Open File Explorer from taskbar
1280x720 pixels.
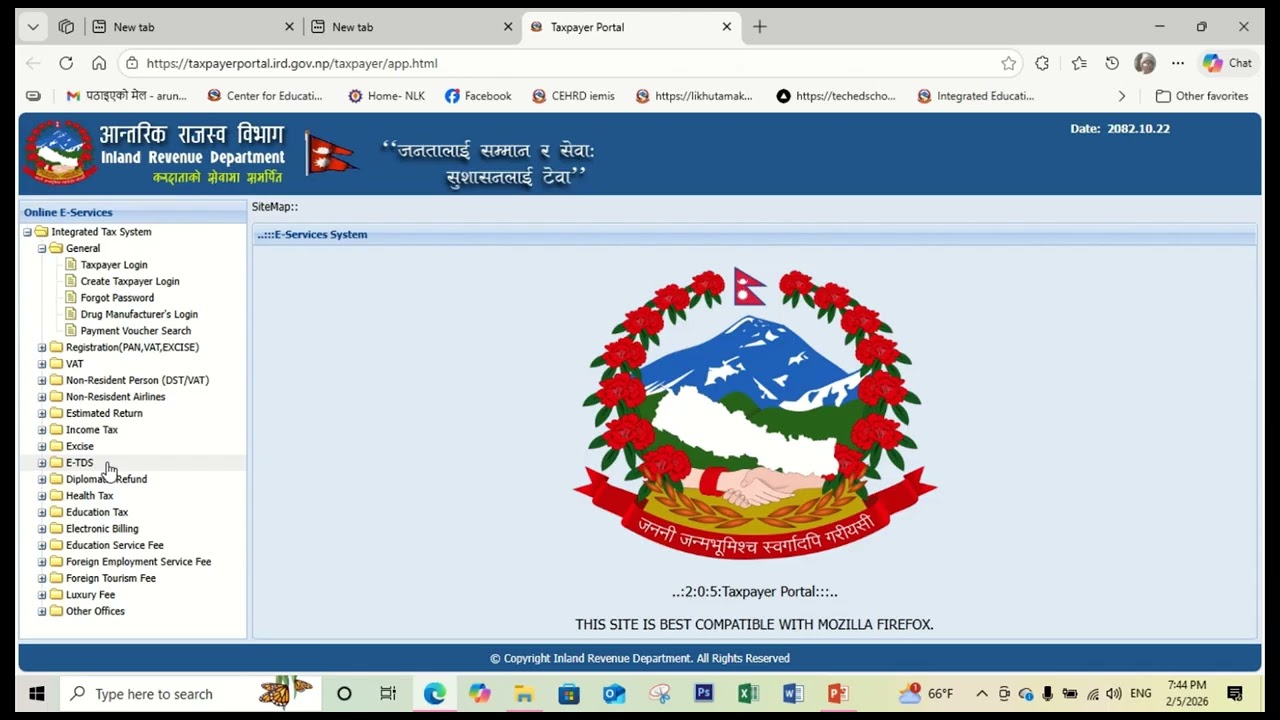tap(524, 693)
